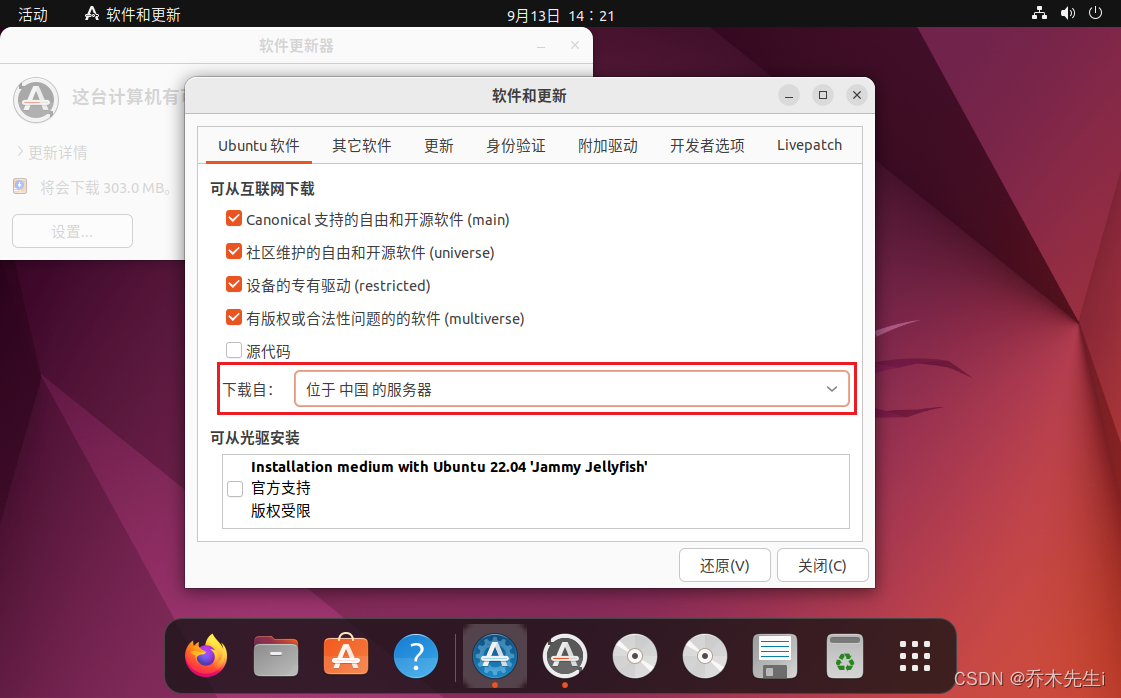Open the 附加驱动 tab
Screen dimensions: 1121x698
(608, 145)
